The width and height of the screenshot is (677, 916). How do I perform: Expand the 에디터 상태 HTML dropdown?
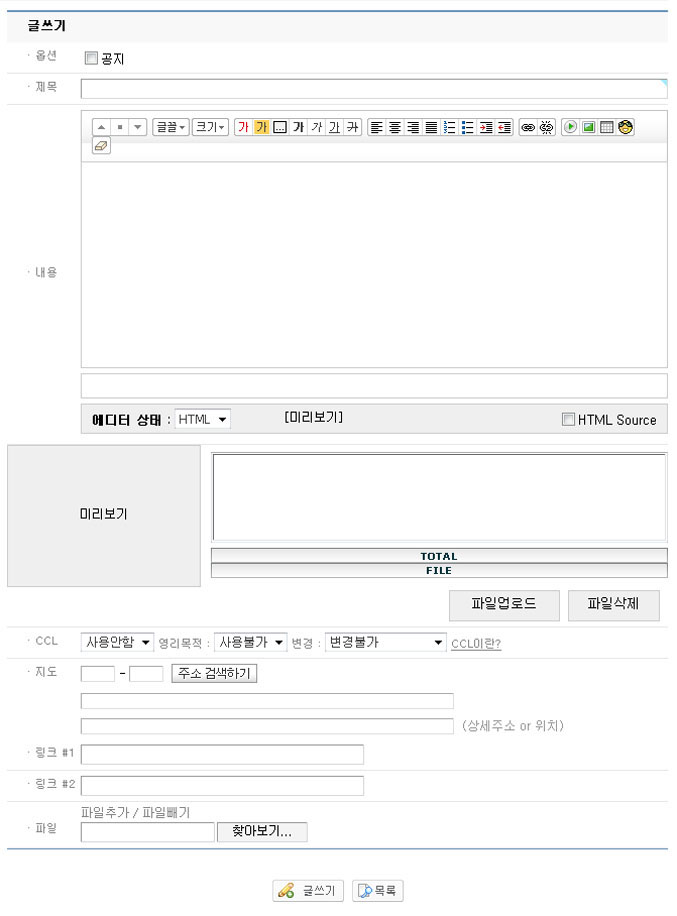203,419
